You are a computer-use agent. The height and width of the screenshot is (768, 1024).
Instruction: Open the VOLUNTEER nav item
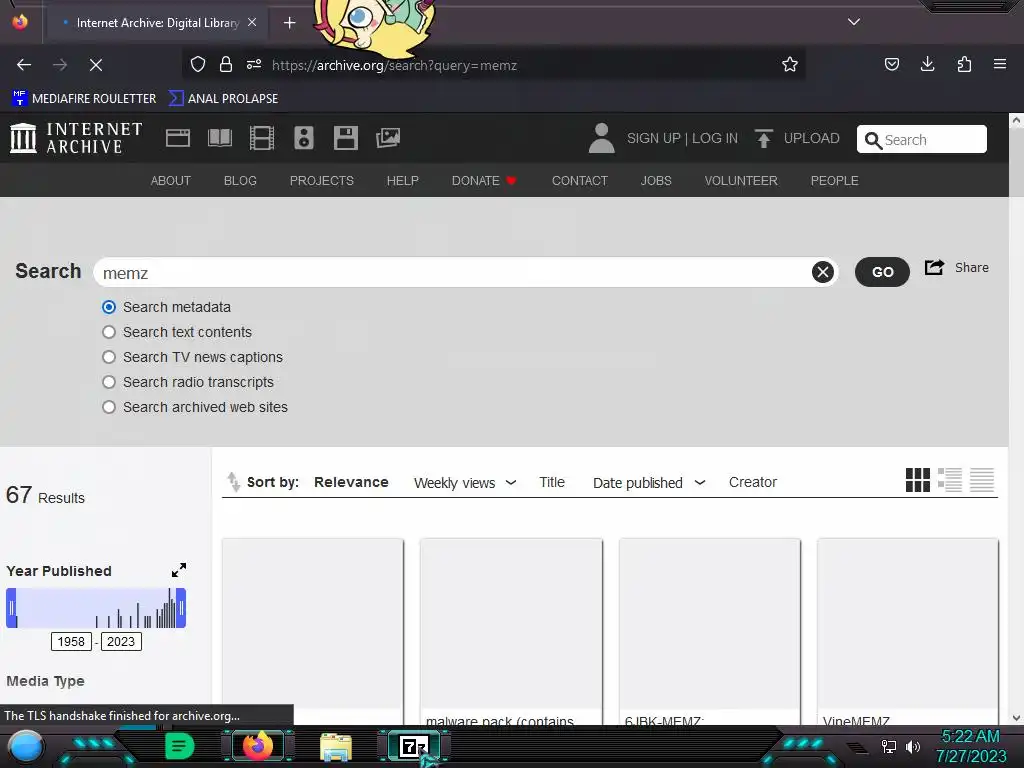(x=741, y=181)
